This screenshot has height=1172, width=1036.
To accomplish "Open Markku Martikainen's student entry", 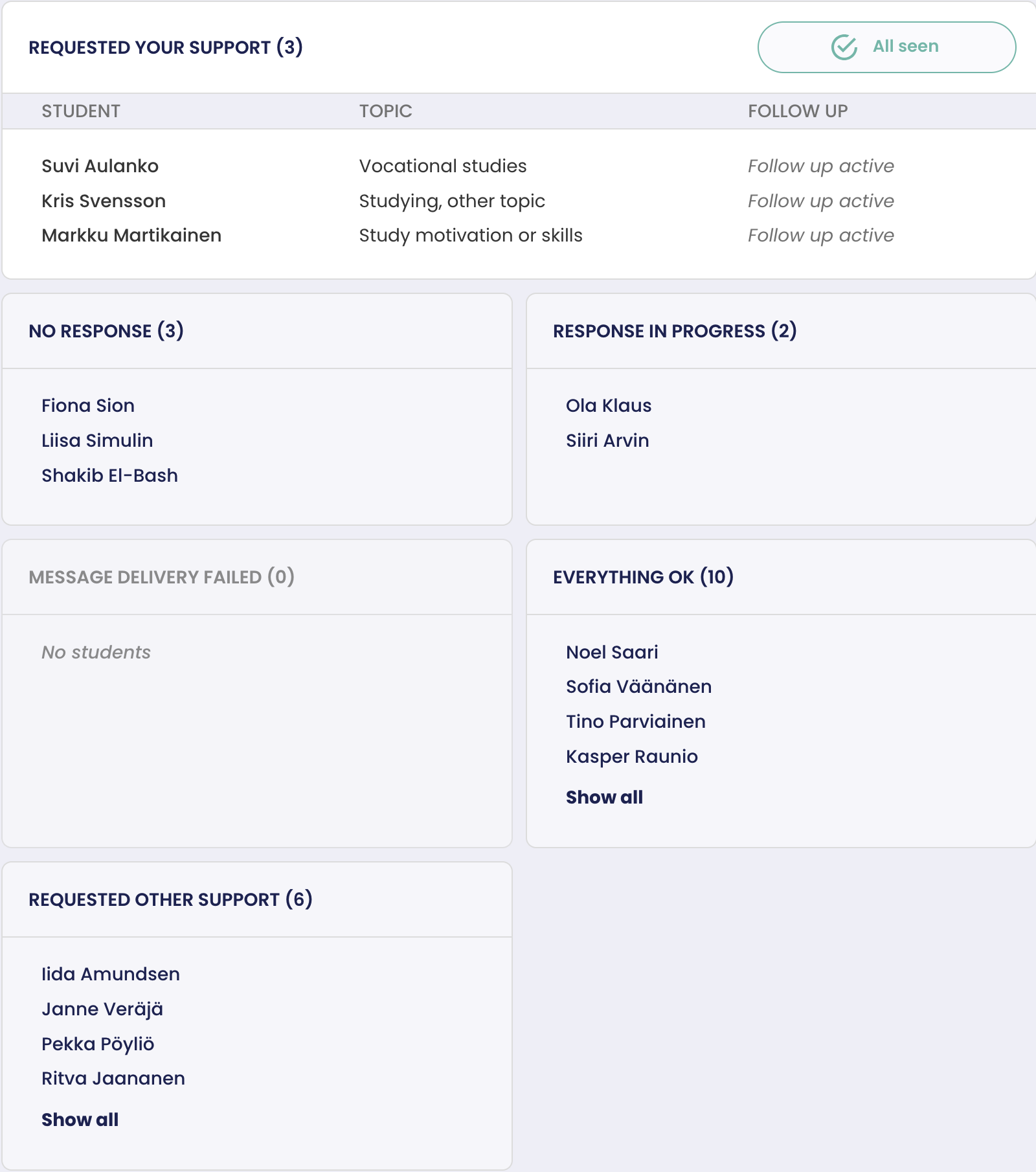I will click(131, 236).
